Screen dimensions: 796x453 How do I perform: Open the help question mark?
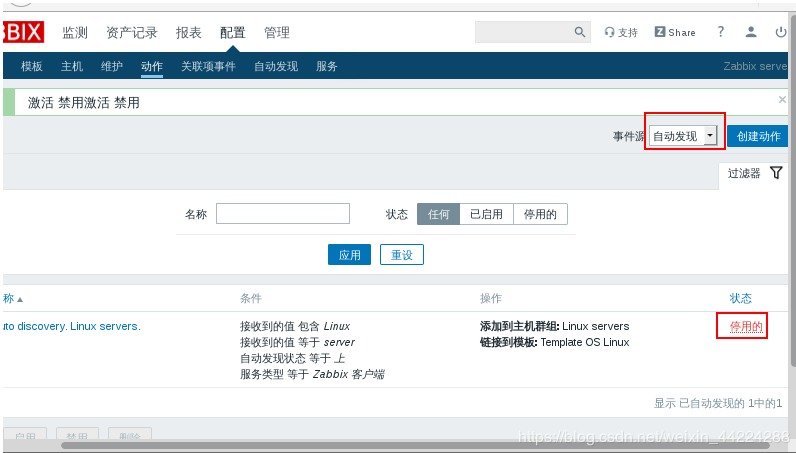click(x=720, y=31)
